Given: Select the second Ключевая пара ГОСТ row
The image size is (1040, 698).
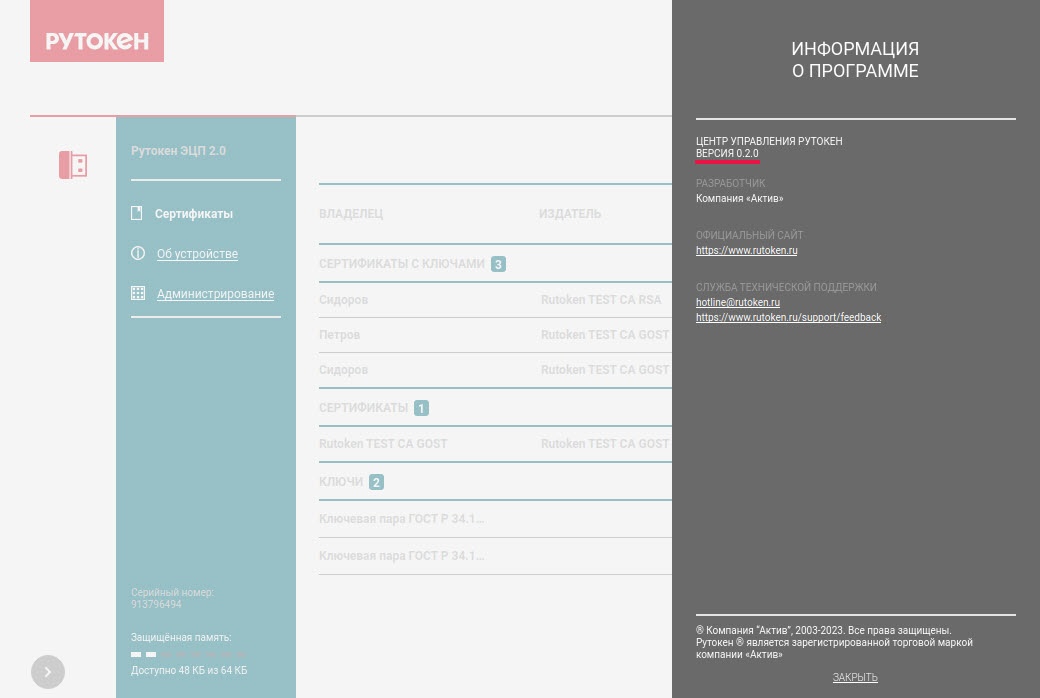Looking at the screenshot, I should coord(495,556).
